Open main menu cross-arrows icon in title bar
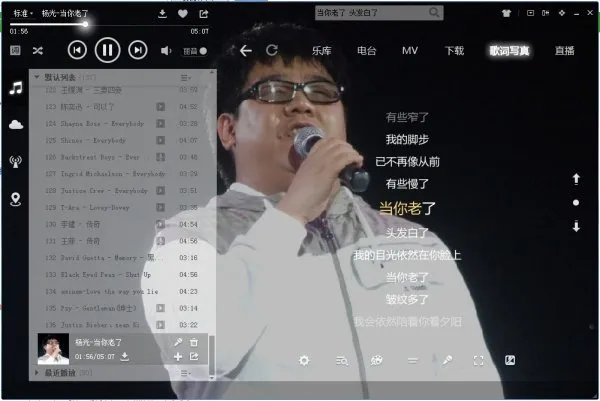Screen dimensions: 600x401 point(561,13)
